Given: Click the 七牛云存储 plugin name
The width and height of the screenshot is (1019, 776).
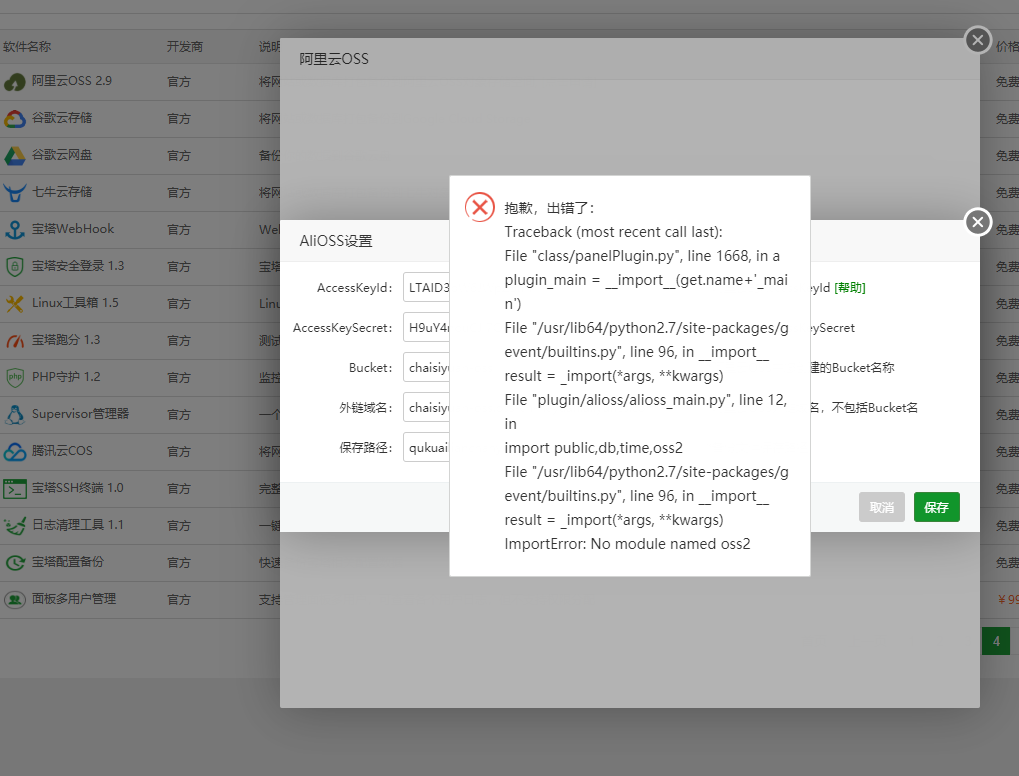Looking at the screenshot, I should (62, 192).
